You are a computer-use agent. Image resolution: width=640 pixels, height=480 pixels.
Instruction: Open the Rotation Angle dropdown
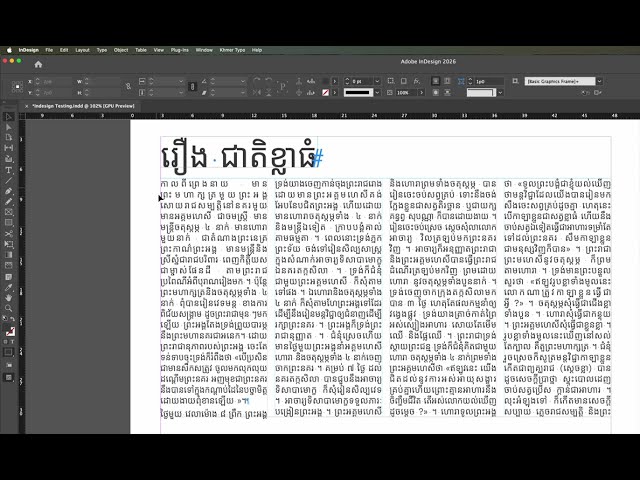[x=242, y=81]
